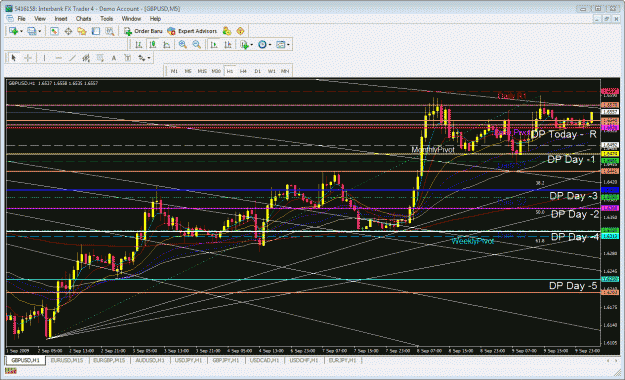The height and width of the screenshot is (380, 625).
Task: Switch chart to bar chart style
Action: click(139, 45)
